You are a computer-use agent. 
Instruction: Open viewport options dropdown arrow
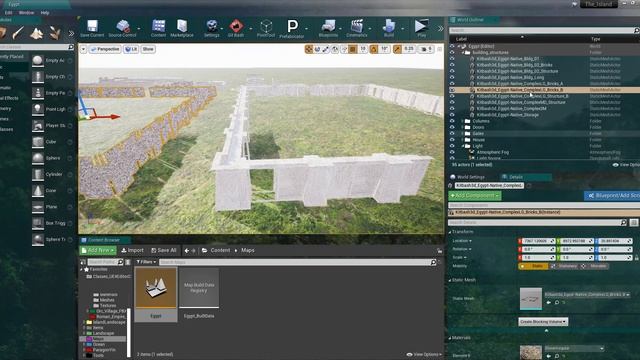(83, 49)
